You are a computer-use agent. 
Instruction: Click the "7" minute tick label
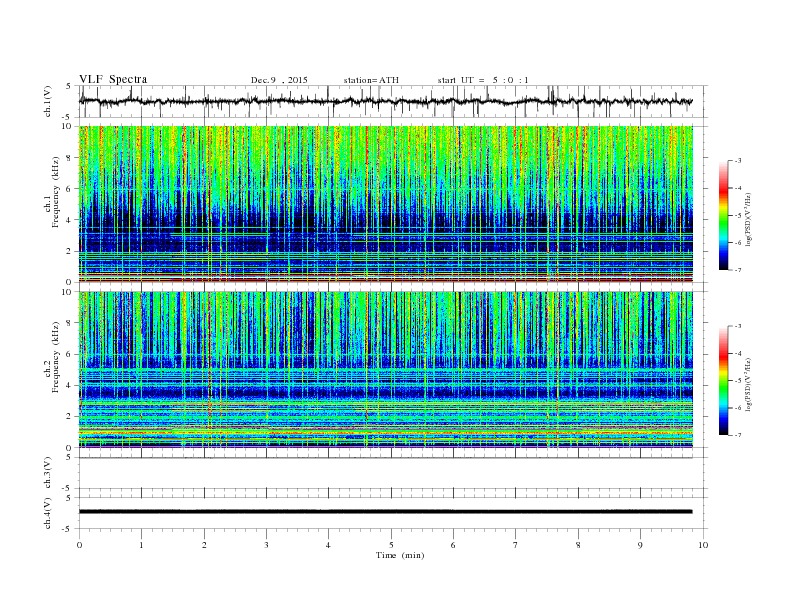(516, 545)
